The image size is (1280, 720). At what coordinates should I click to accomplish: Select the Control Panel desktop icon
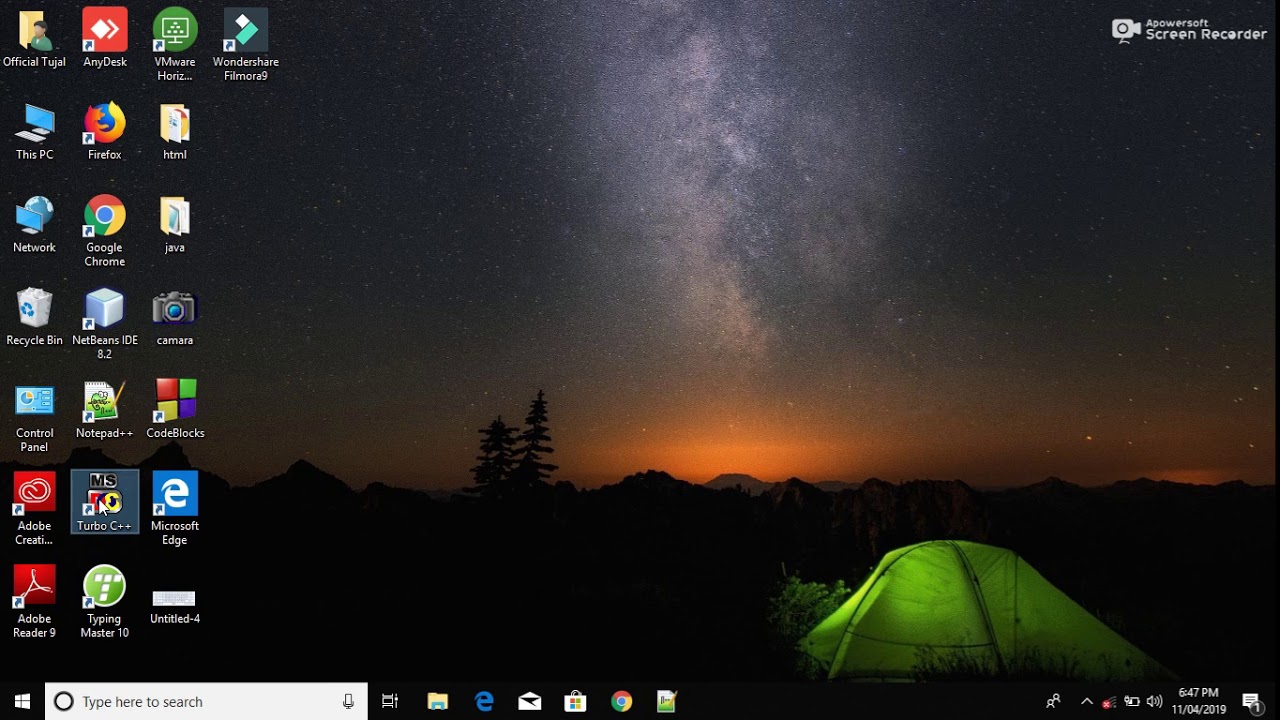click(x=34, y=417)
